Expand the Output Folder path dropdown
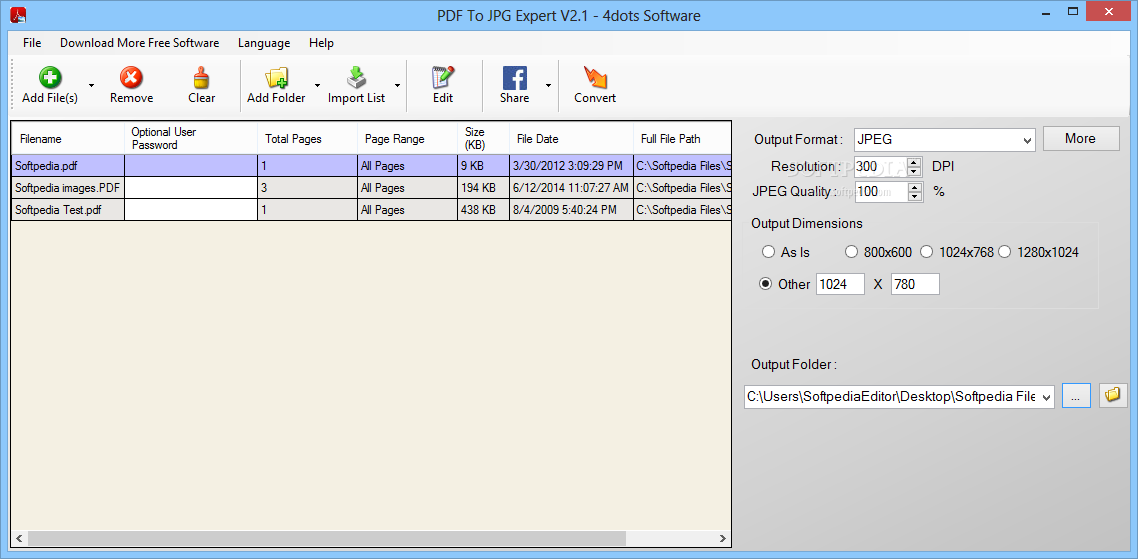The image size is (1138, 559). coord(1046,397)
